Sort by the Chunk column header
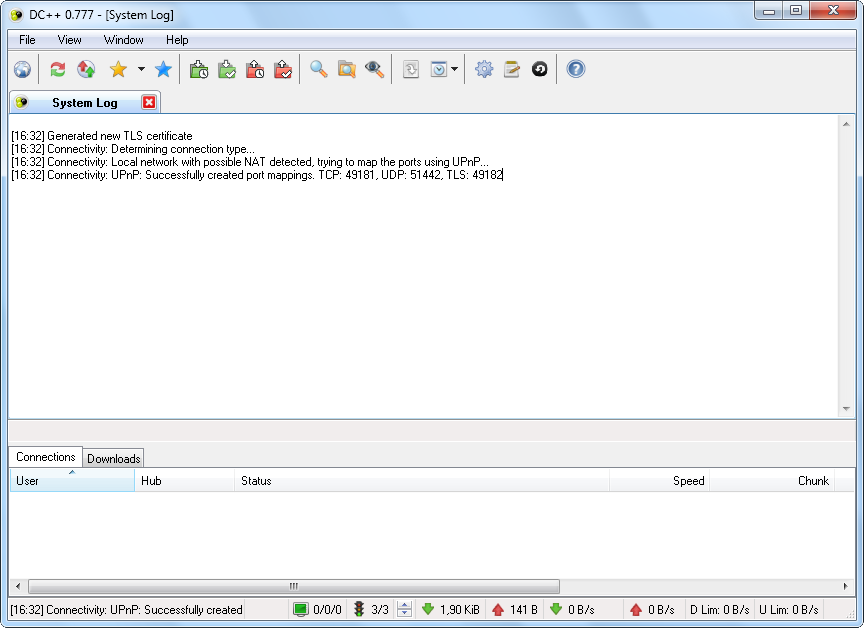 772,481
